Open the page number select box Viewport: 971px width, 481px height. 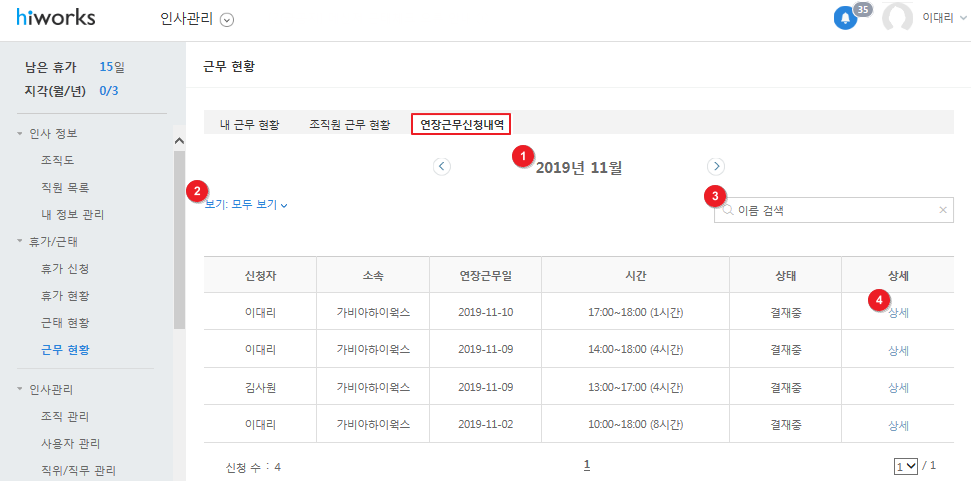pyautogui.click(x=905, y=466)
